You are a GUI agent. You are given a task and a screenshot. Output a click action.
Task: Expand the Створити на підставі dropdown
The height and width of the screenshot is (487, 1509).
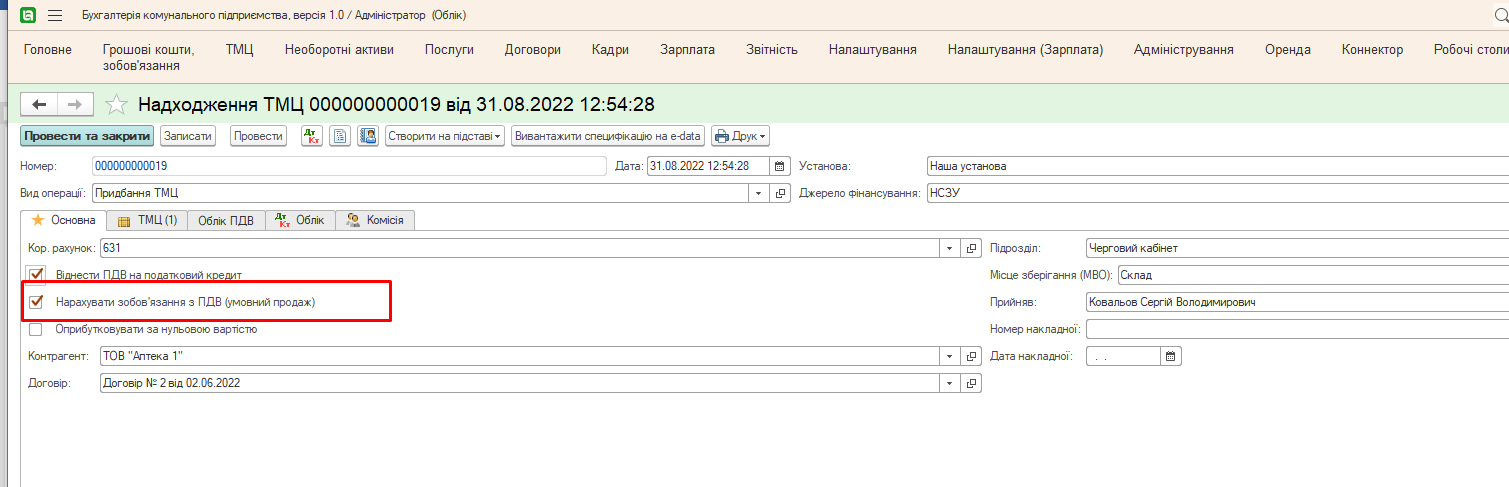[x=445, y=136]
